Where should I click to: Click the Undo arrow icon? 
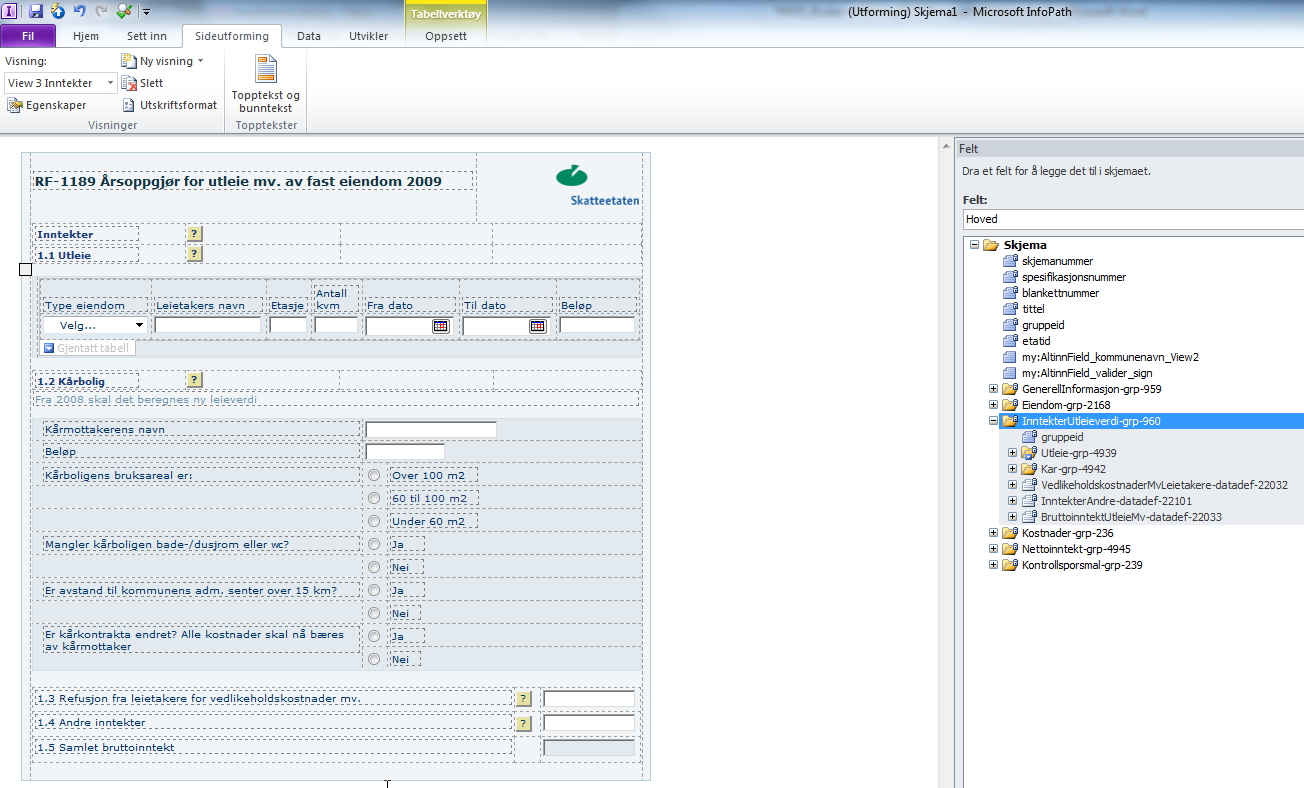[79, 11]
